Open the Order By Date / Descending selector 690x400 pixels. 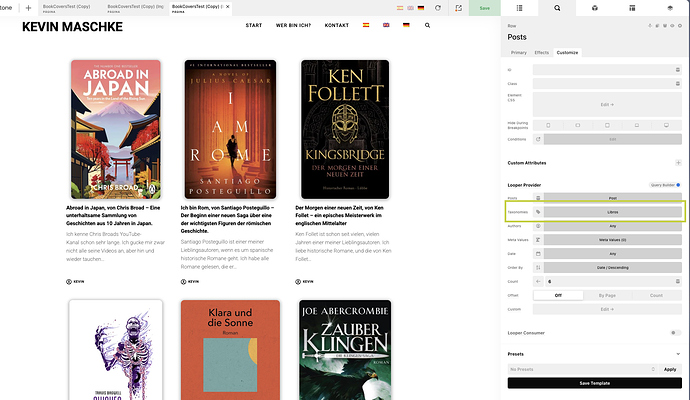[613, 267]
